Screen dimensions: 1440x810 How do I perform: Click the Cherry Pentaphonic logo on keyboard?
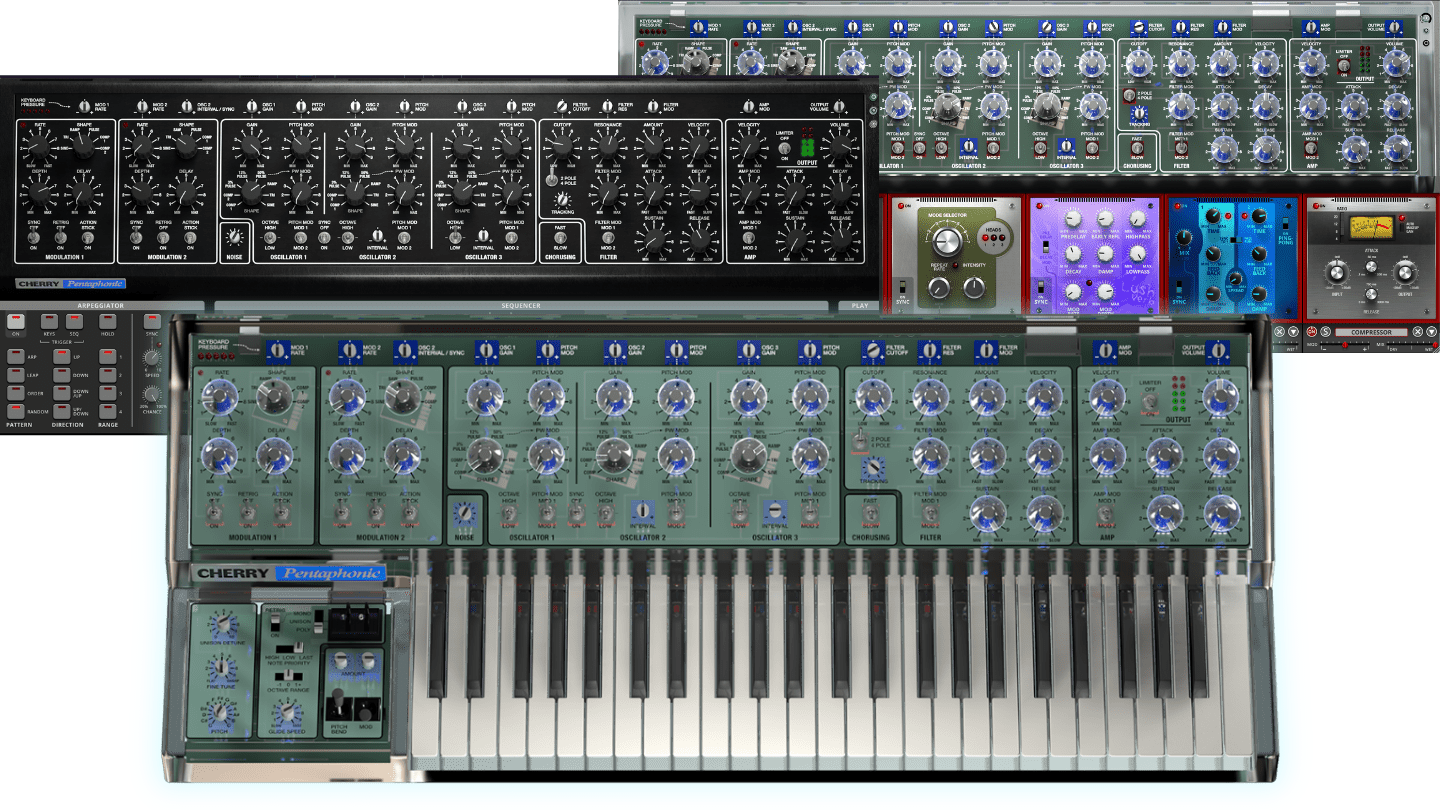(288, 574)
